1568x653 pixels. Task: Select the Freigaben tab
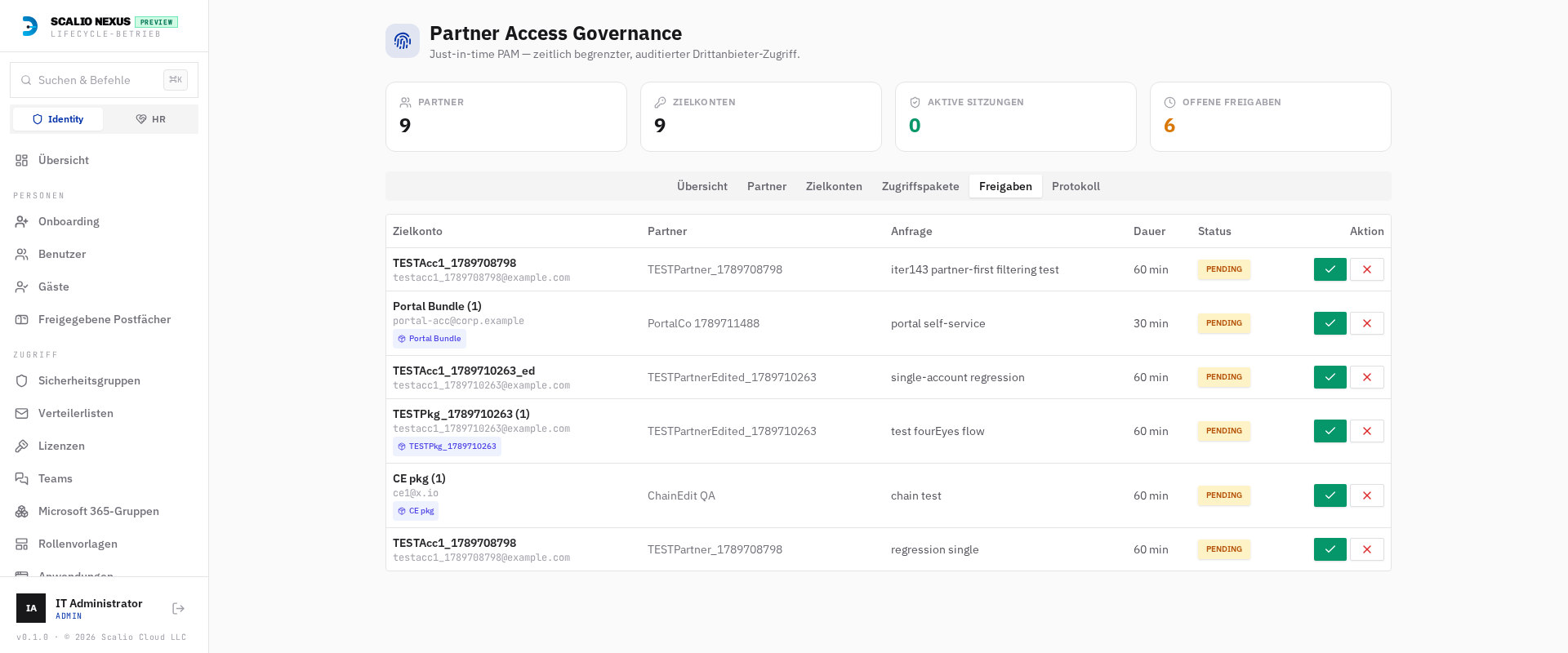point(1005,186)
